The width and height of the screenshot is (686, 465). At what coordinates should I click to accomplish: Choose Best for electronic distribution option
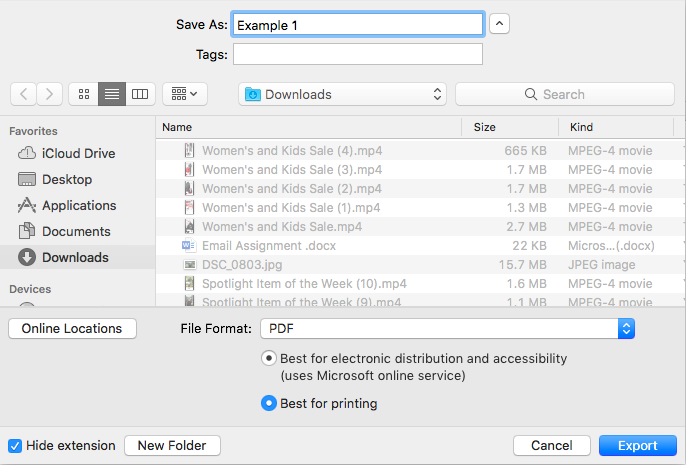click(x=268, y=358)
